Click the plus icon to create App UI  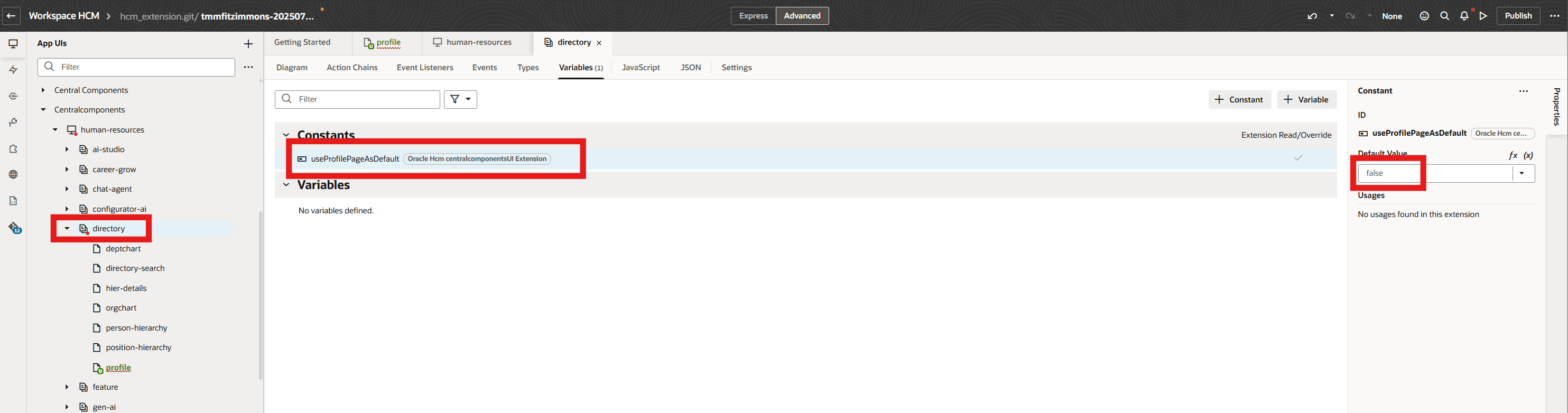(248, 44)
